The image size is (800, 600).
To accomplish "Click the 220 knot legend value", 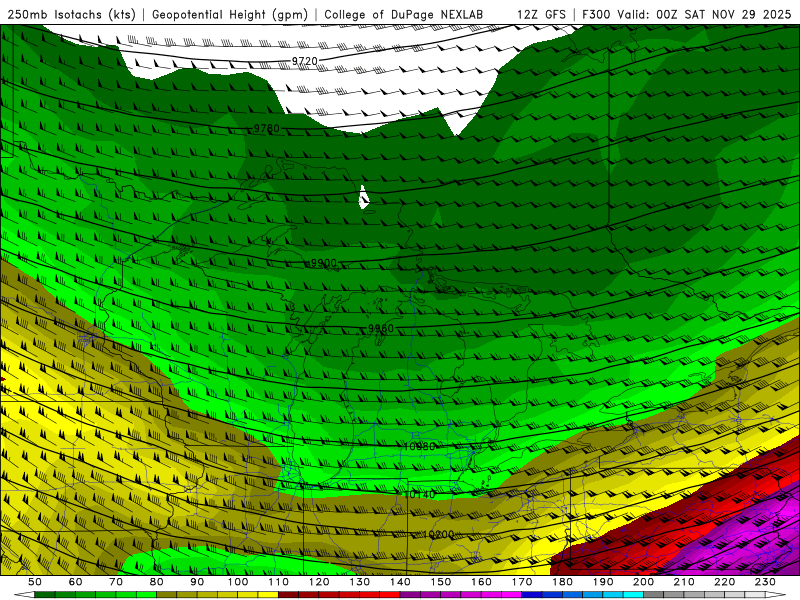I will [x=724, y=582].
